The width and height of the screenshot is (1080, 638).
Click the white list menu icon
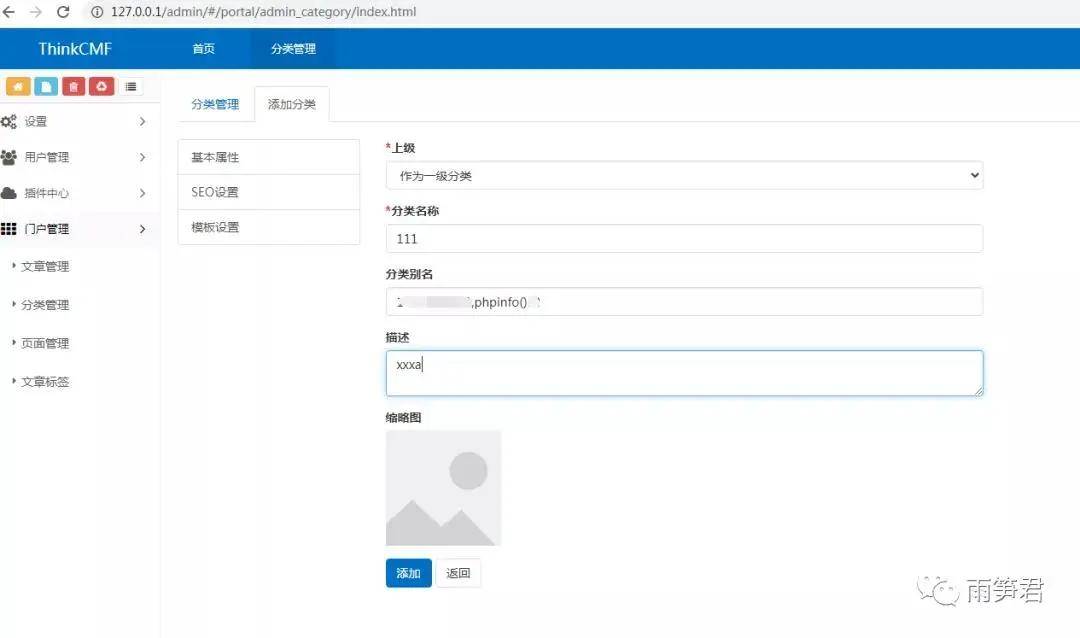(x=131, y=87)
